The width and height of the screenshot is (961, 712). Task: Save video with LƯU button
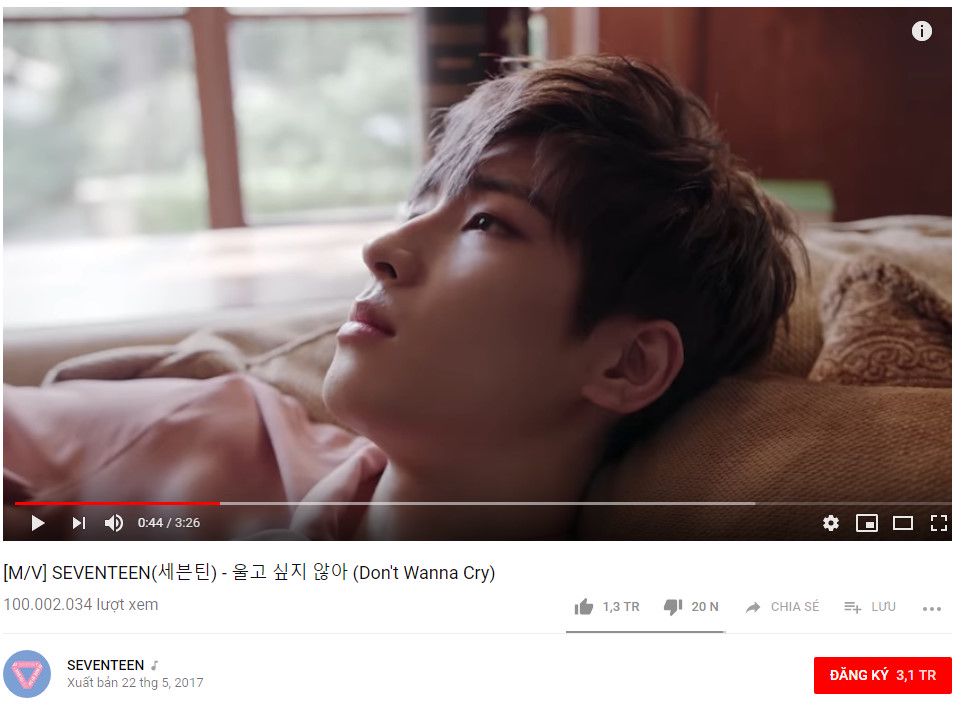[870, 607]
